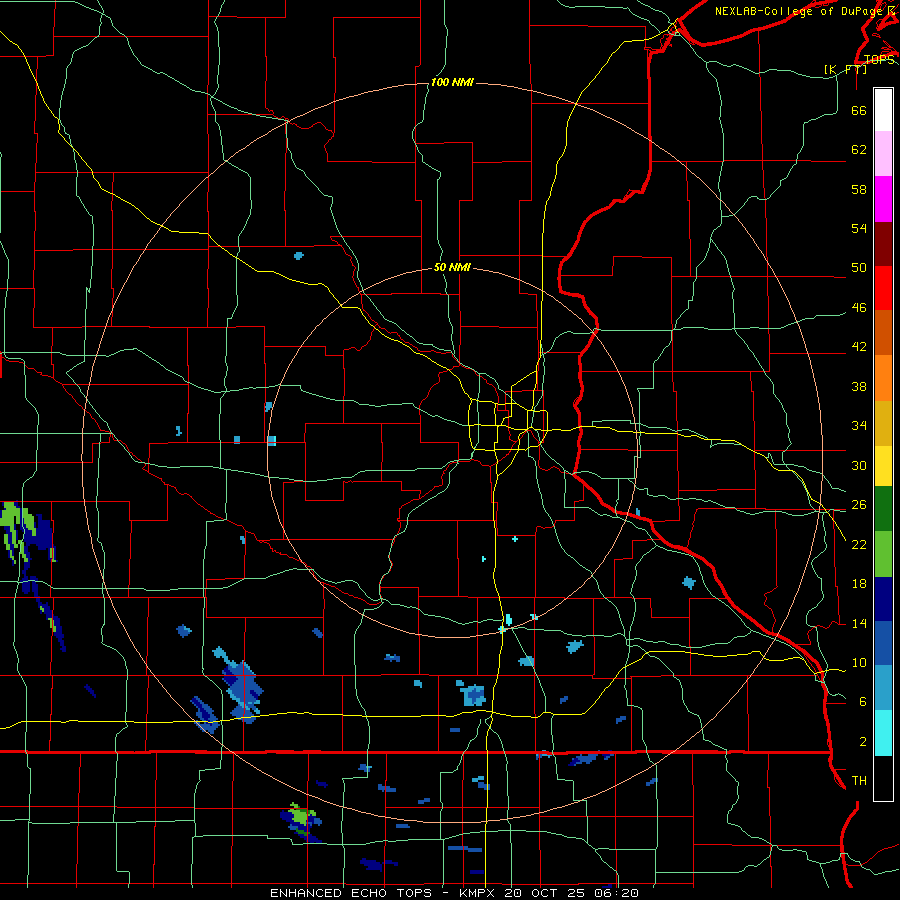The width and height of the screenshot is (900, 900).
Task: Click the legend value "66"
Action: click(x=859, y=110)
